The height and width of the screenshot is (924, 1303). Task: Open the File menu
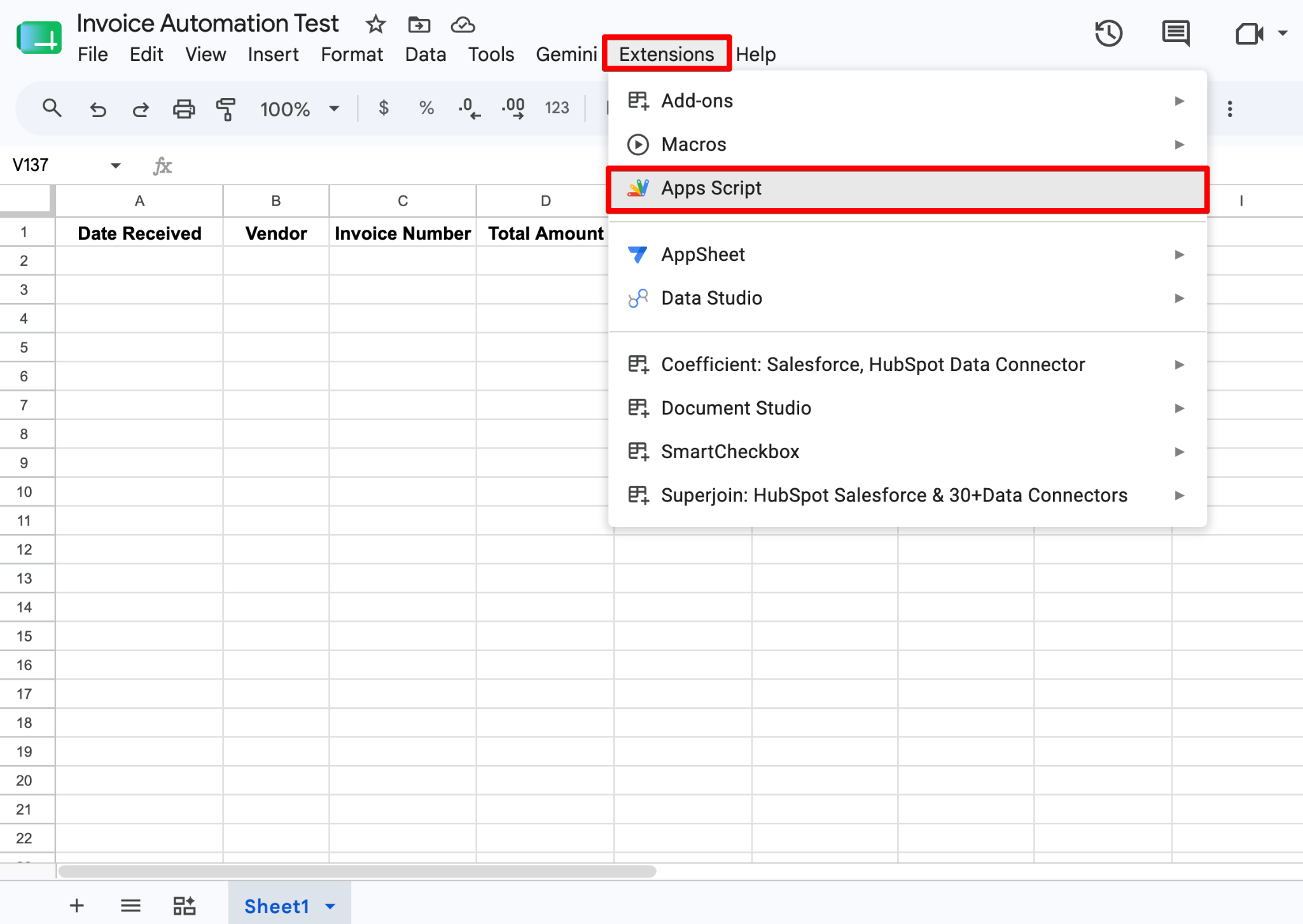[92, 55]
